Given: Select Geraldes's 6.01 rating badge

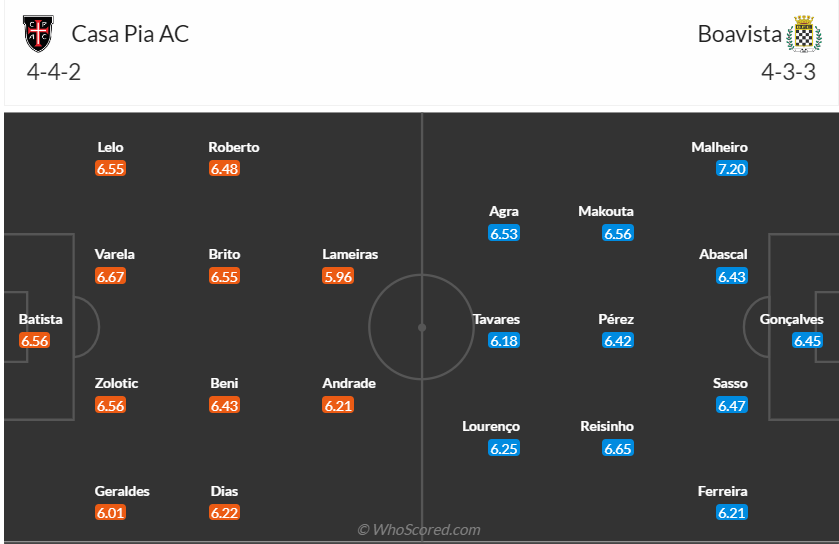Looking at the screenshot, I should 110,513.
